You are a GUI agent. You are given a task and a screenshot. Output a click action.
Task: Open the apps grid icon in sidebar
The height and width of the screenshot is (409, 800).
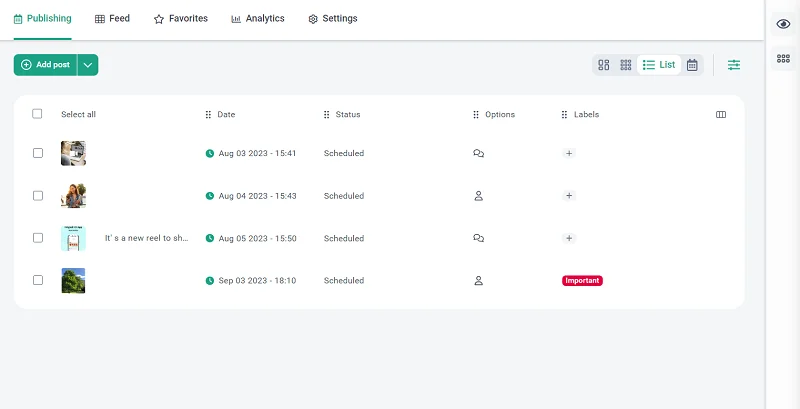(783, 59)
